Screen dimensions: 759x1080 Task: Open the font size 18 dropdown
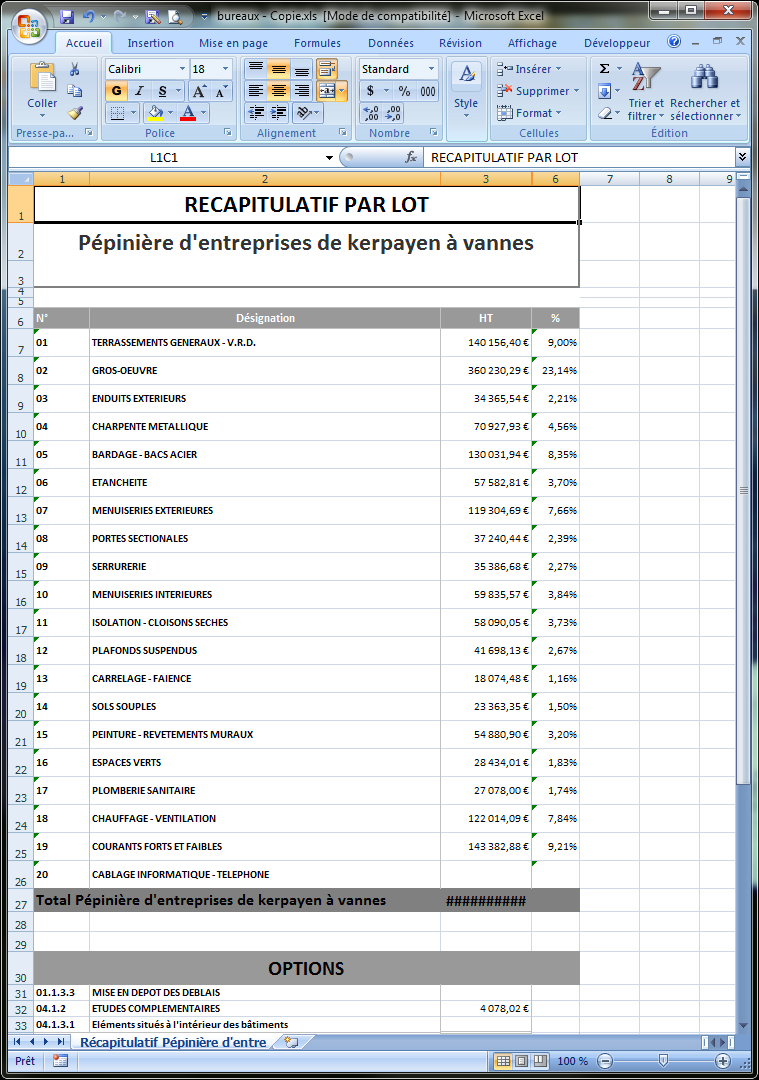[225, 69]
